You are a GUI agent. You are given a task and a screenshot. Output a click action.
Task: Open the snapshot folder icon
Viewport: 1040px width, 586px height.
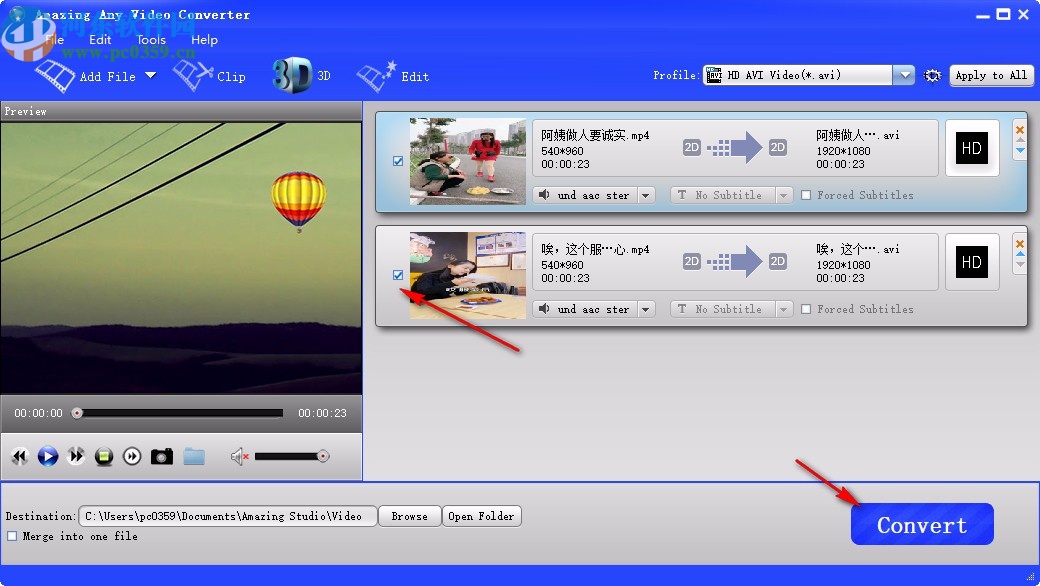click(x=194, y=456)
